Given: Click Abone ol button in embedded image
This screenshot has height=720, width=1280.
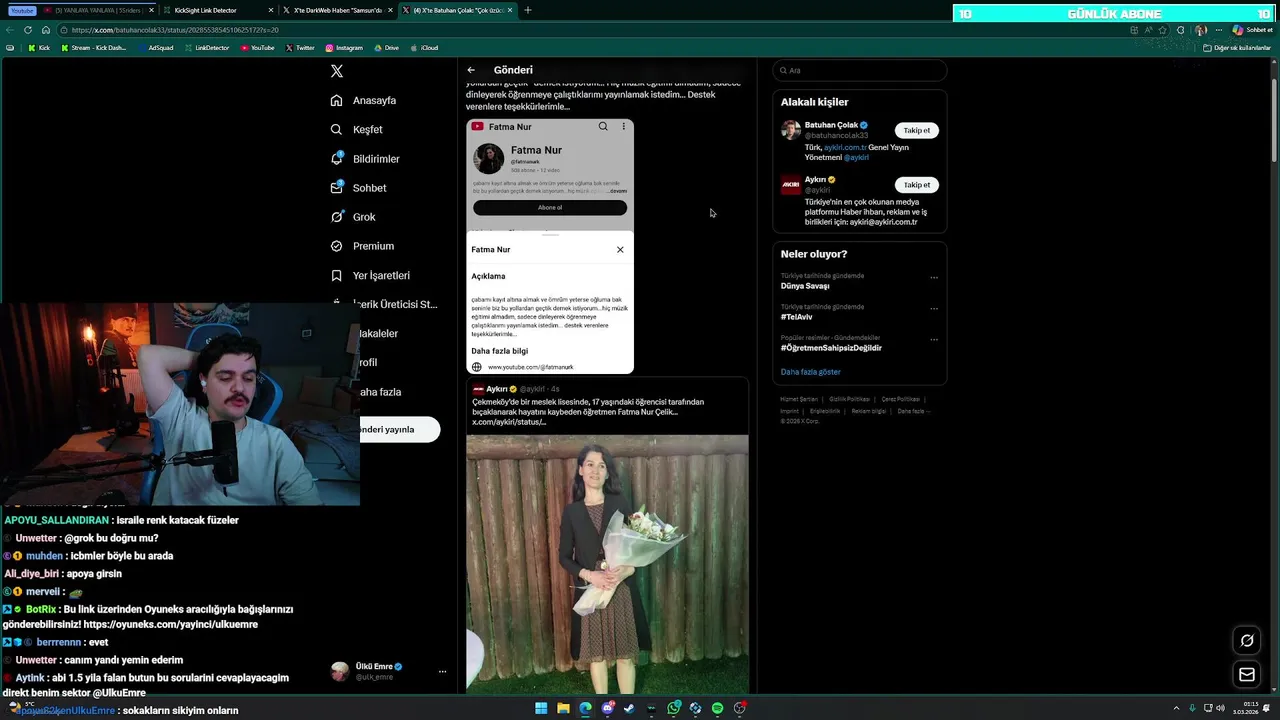Looking at the screenshot, I should click(x=550, y=207).
